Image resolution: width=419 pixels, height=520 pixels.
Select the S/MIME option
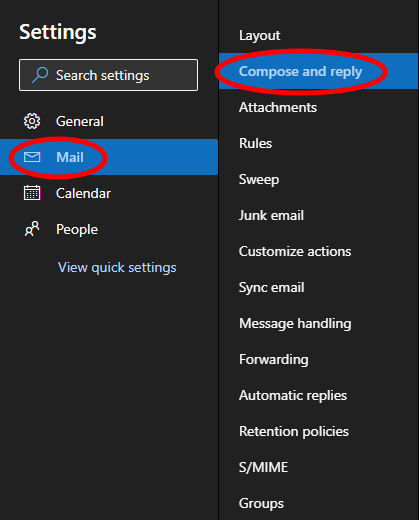pyautogui.click(x=318, y=467)
